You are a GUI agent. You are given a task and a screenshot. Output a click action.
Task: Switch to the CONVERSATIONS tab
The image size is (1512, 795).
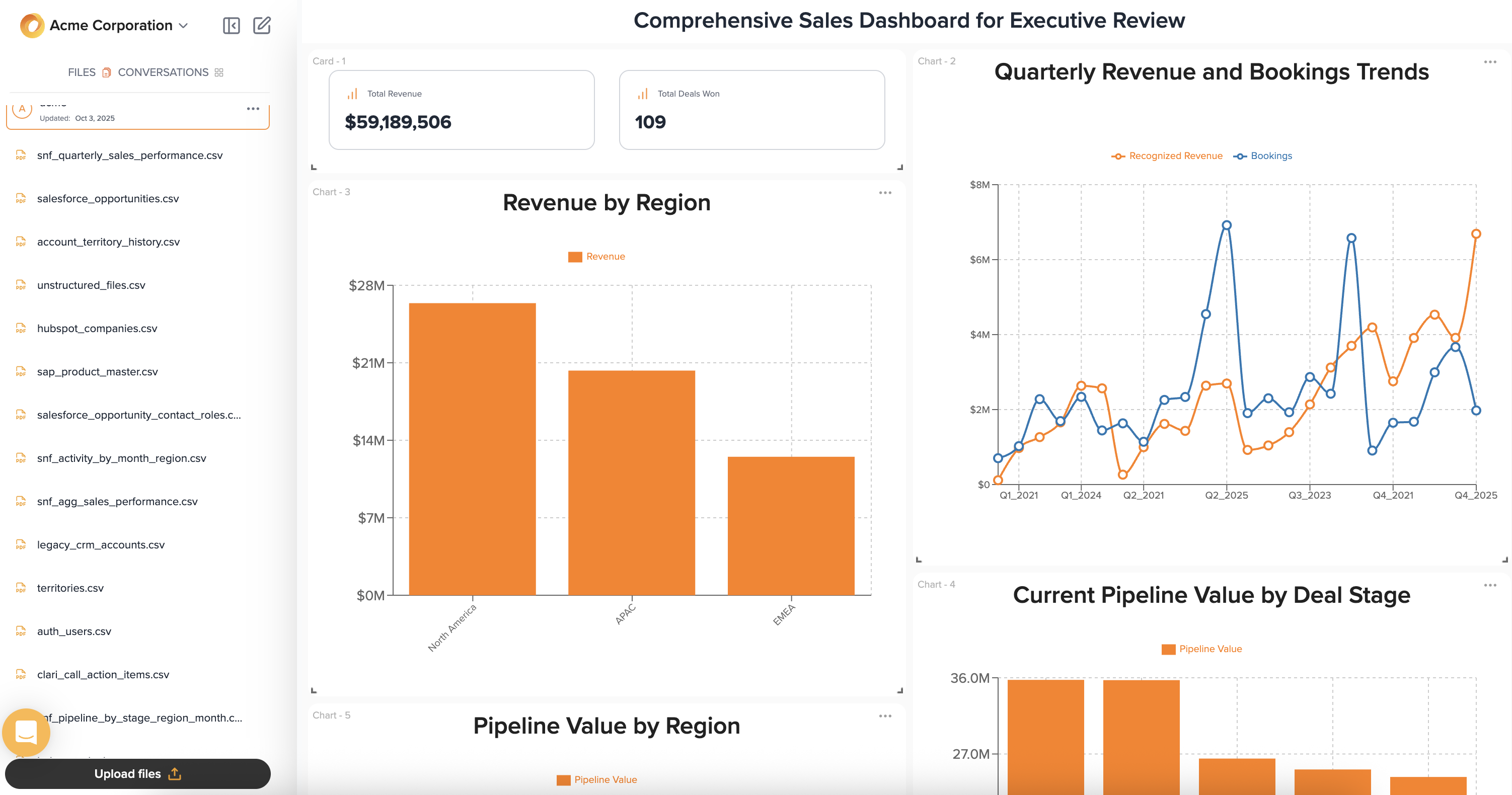(x=163, y=72)
